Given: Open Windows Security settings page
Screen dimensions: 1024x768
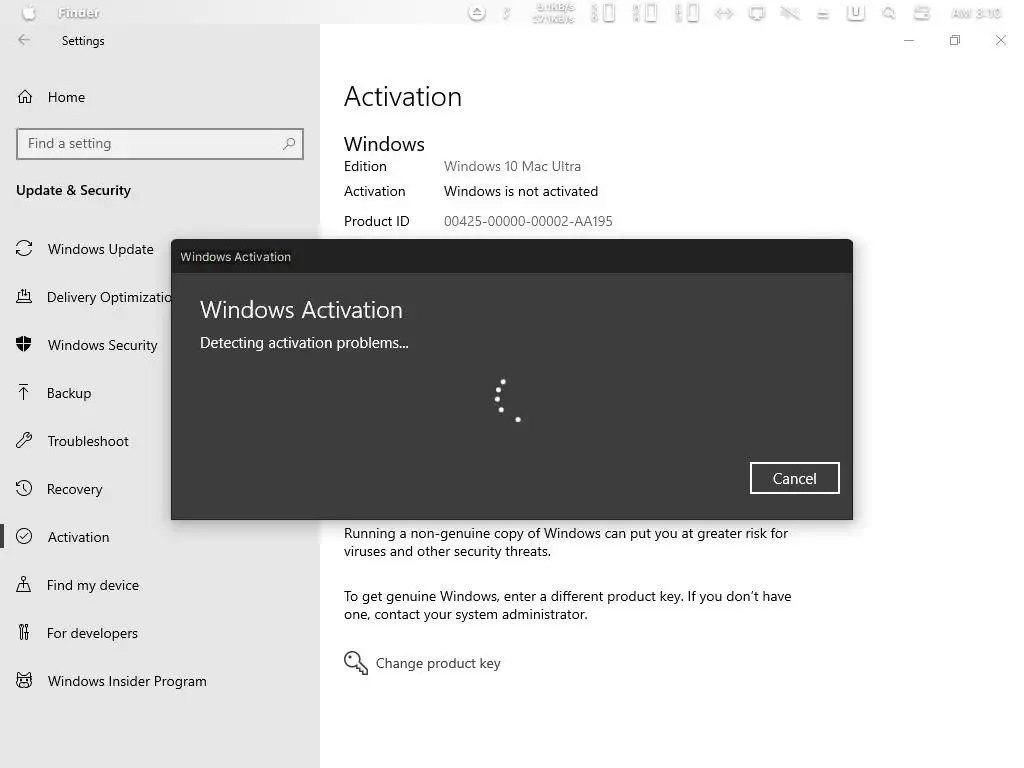Looking at the screenshot, I should [103, 345].
